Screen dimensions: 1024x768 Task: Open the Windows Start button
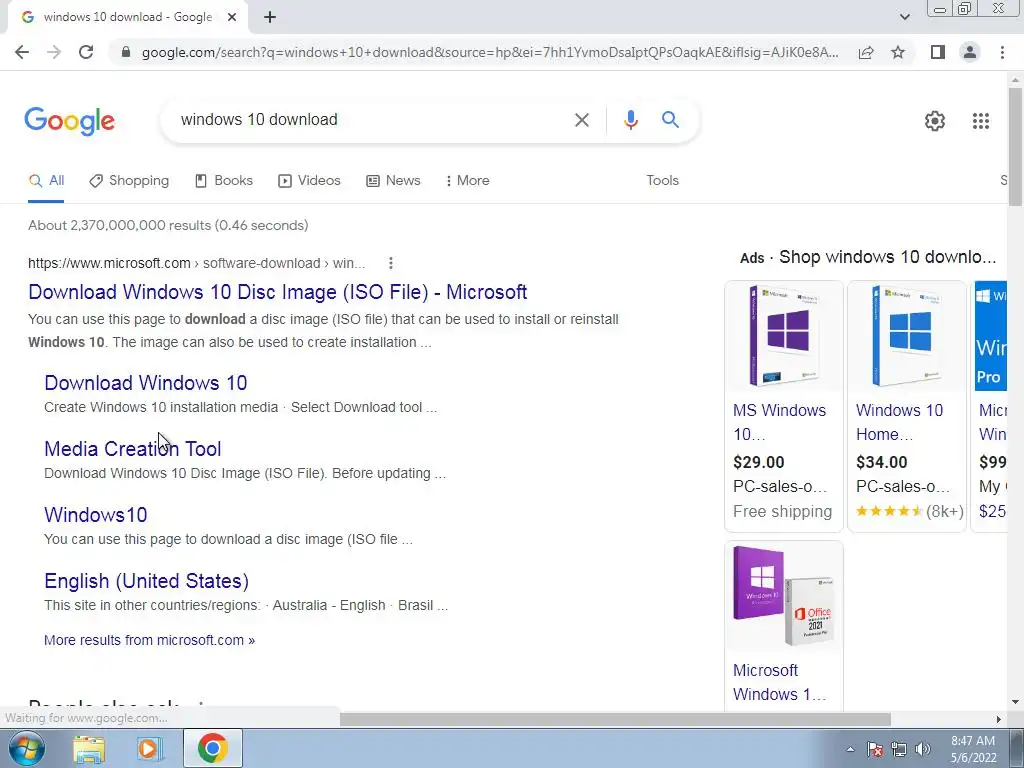click(27, 748)
